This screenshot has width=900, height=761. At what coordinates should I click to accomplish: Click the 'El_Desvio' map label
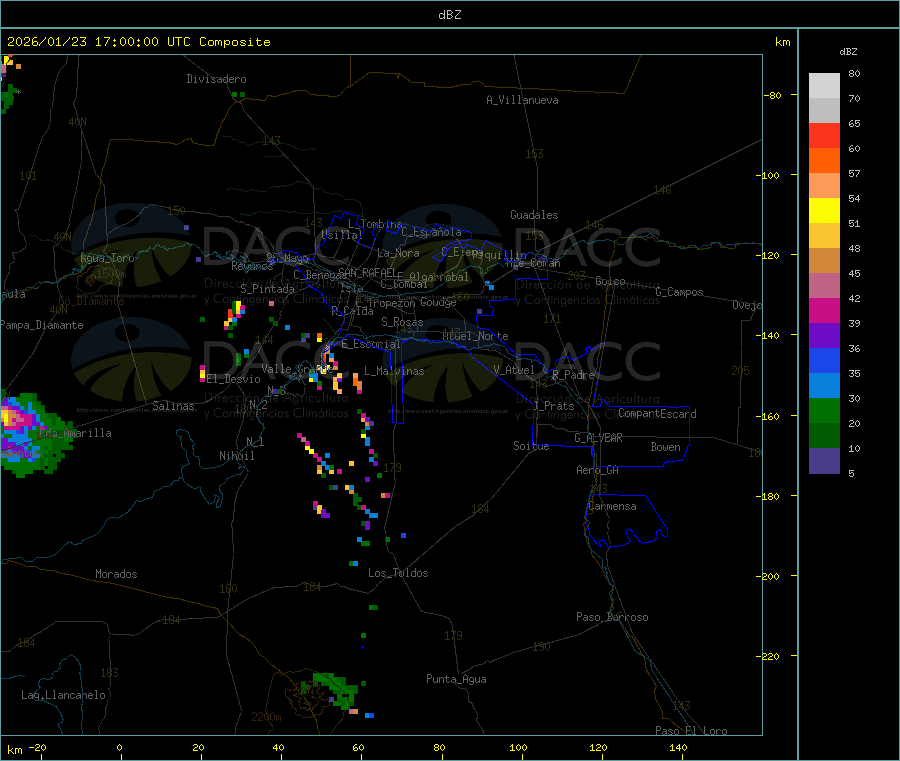click(234, 379)
